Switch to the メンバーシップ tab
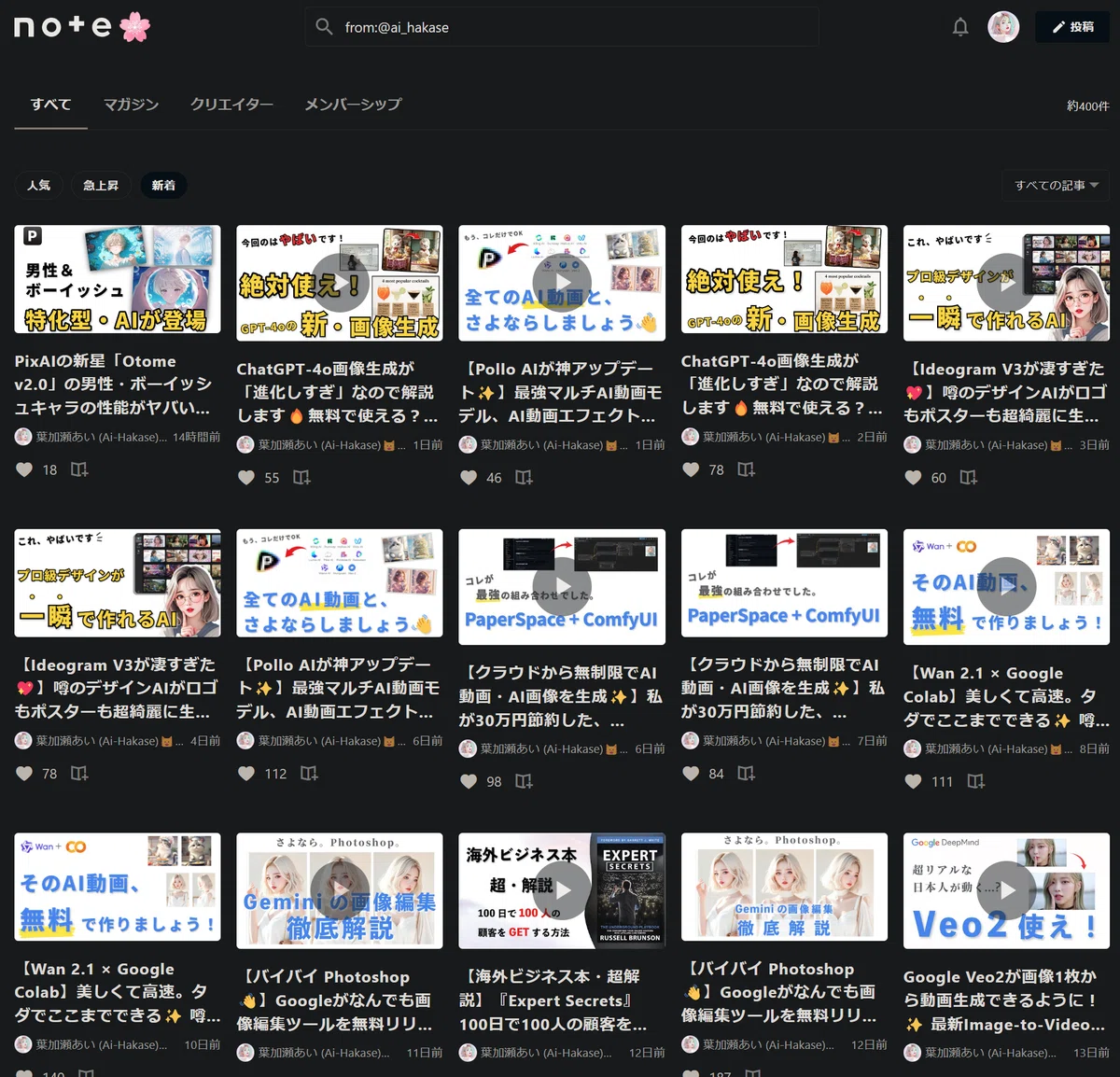Image resolution: width=1120 pixels, height=1077 pixels. click(x=353, y=104)
